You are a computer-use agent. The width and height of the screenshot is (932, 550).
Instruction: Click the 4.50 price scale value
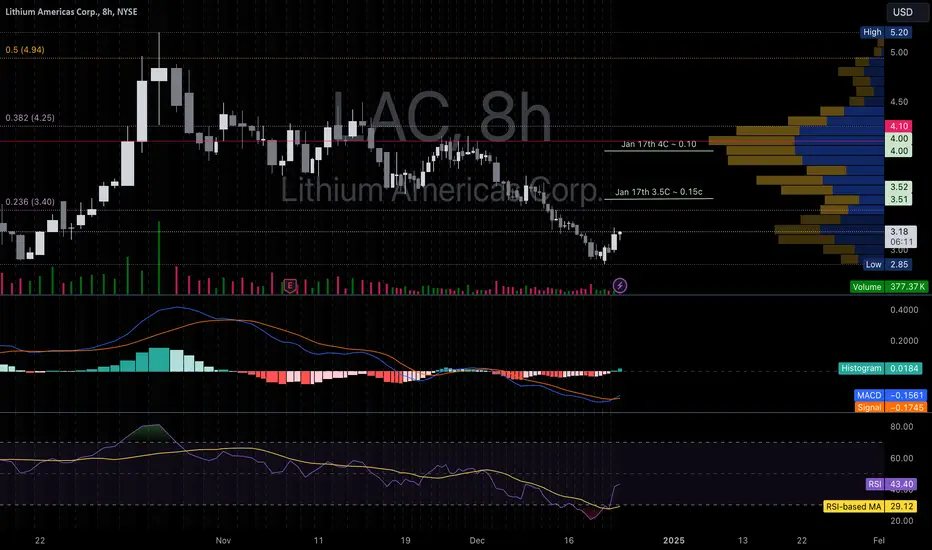(899, 102)
